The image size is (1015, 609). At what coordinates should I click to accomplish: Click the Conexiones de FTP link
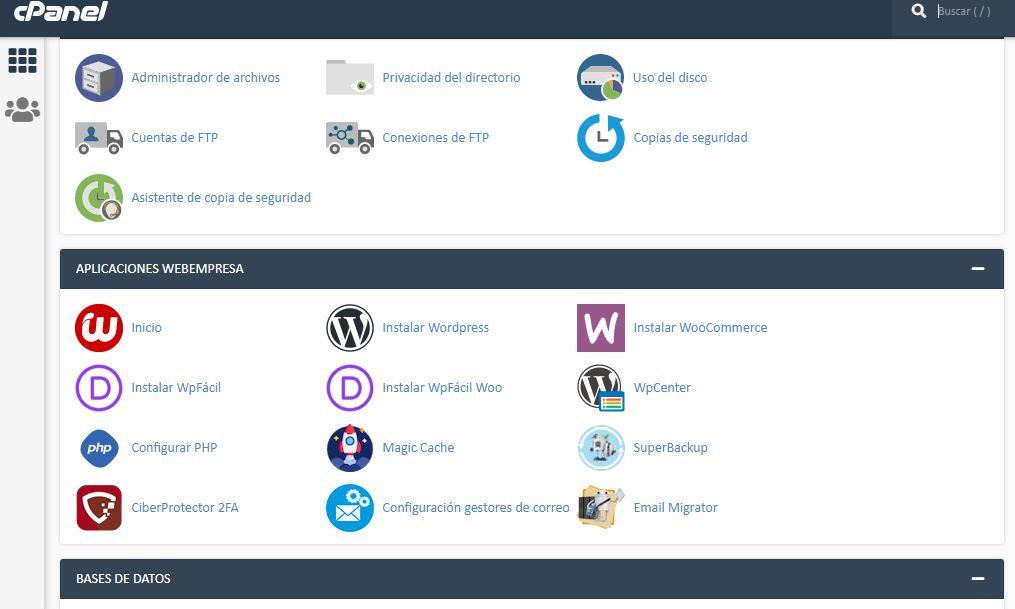point(435,138)
